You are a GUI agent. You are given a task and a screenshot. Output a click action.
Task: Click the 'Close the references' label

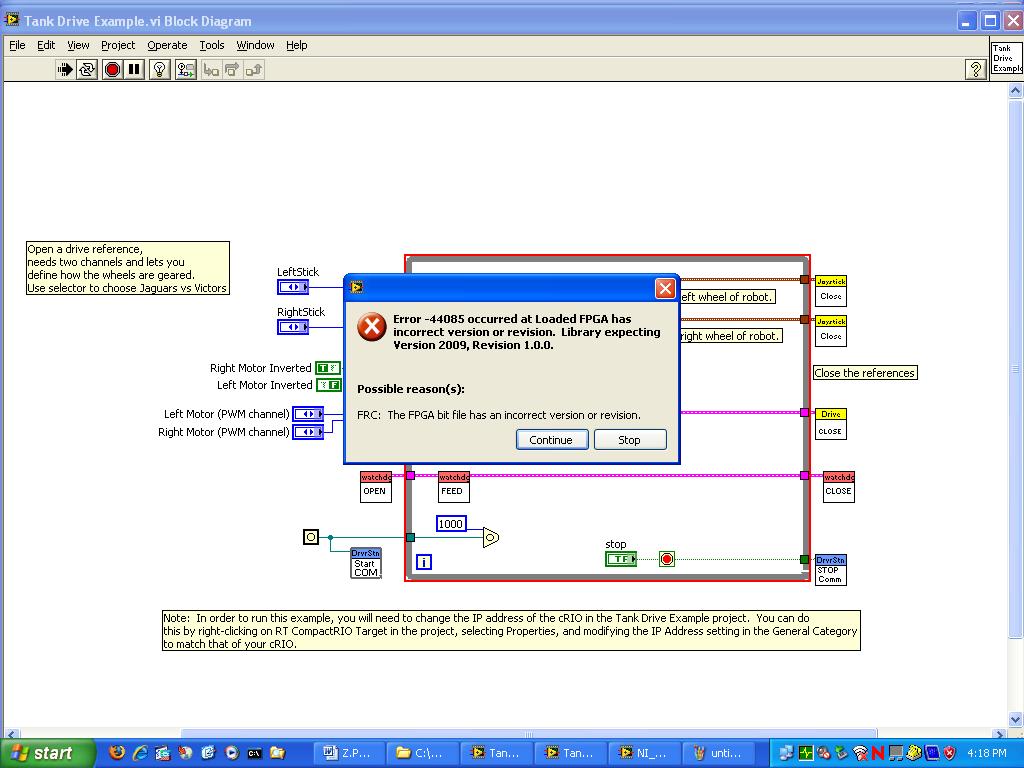point(865,373)
